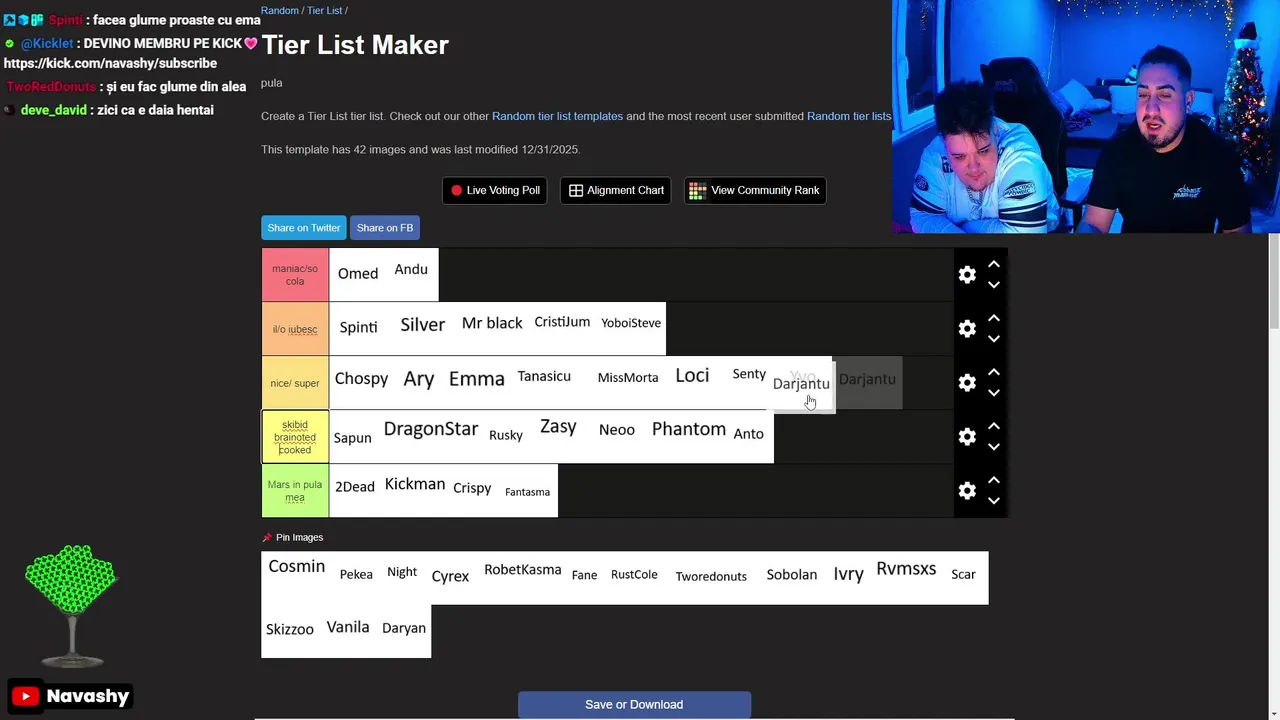Open Random tier lists link
The image size is (1280, 720).
(x=849, y=116)
